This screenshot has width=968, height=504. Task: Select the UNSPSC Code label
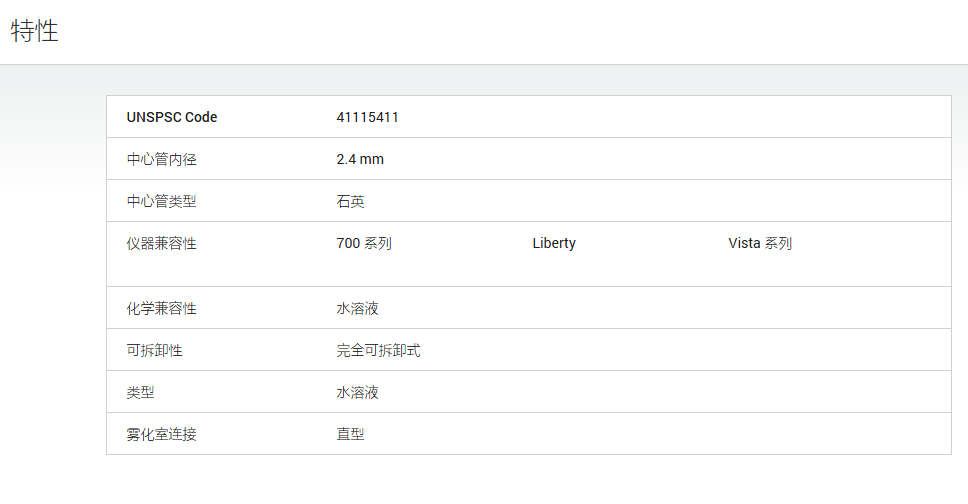[x=172, y=117]
